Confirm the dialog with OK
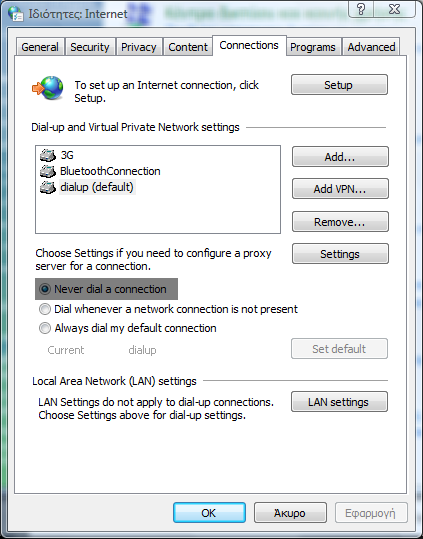The width and height of the screenshot is (423, 539). coord(209,513)
